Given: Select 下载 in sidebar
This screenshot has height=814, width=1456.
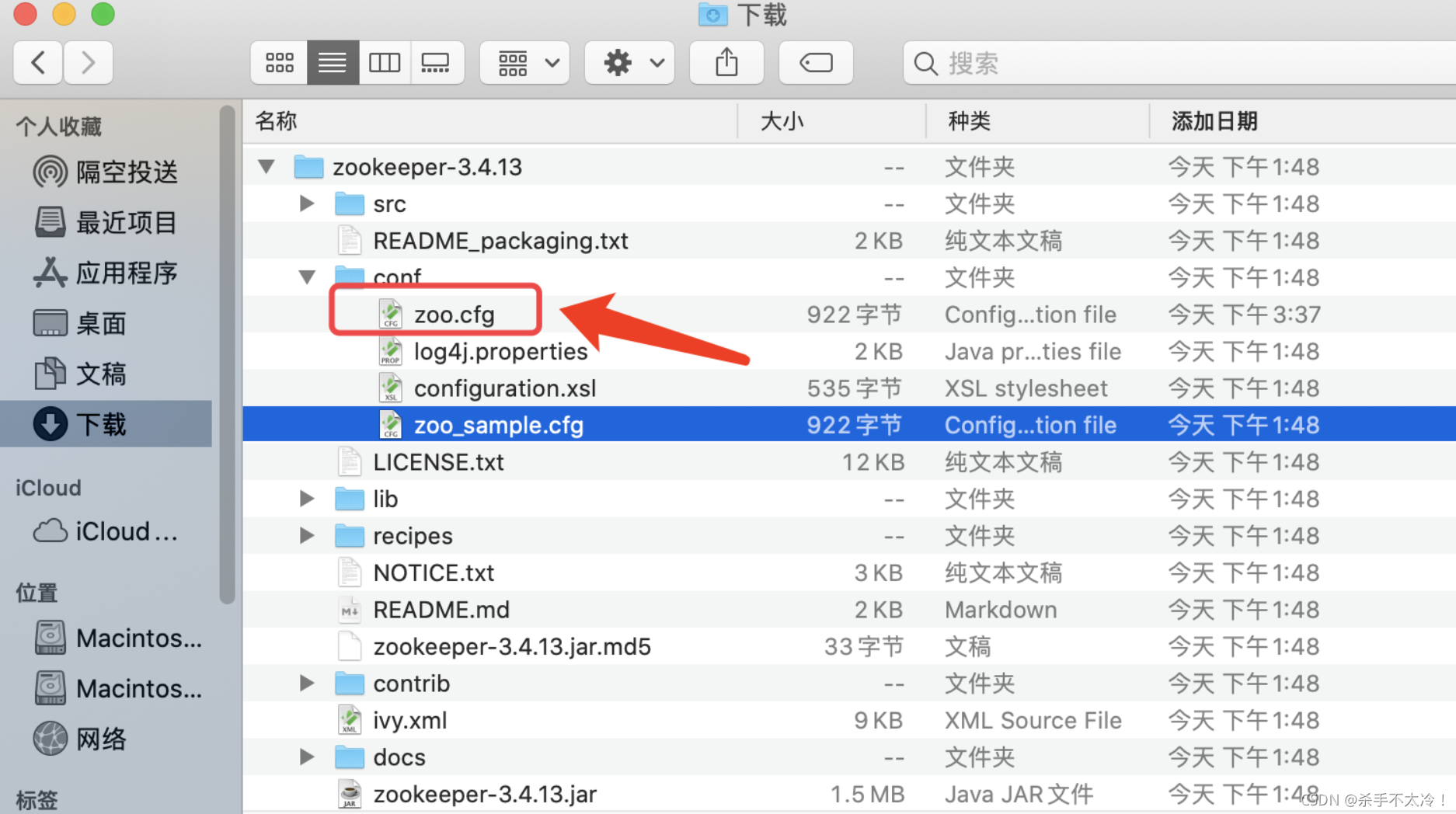Looking at the screenshot, I should coord(106,424).
